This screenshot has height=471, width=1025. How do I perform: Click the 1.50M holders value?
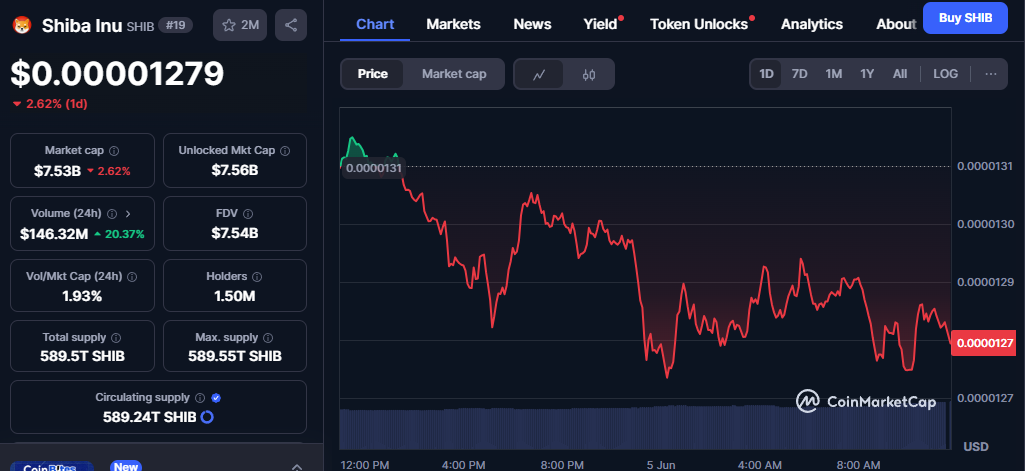[235, 296]
